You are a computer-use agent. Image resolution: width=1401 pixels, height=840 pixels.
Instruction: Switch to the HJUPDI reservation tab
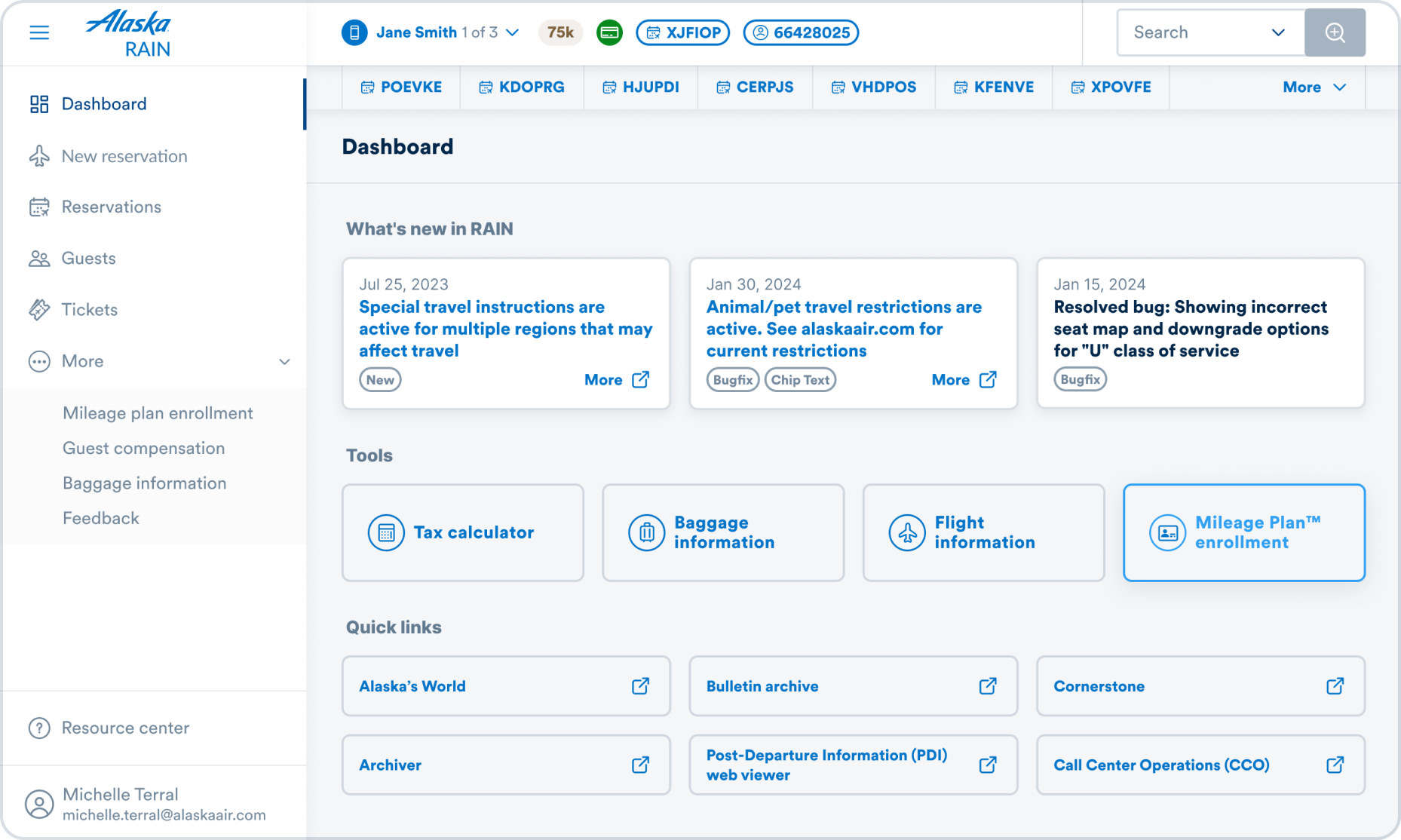(641, 87)
